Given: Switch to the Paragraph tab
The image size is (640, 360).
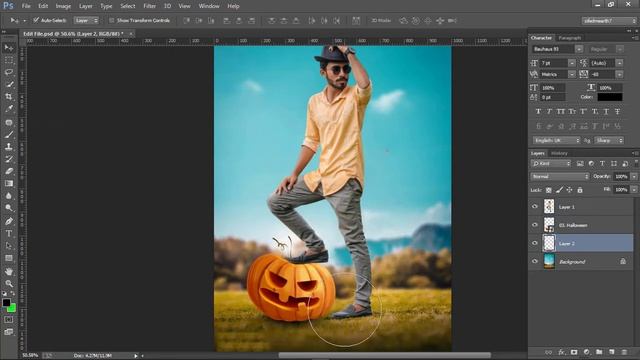Looking at the screenshot, I should (569, 38).
